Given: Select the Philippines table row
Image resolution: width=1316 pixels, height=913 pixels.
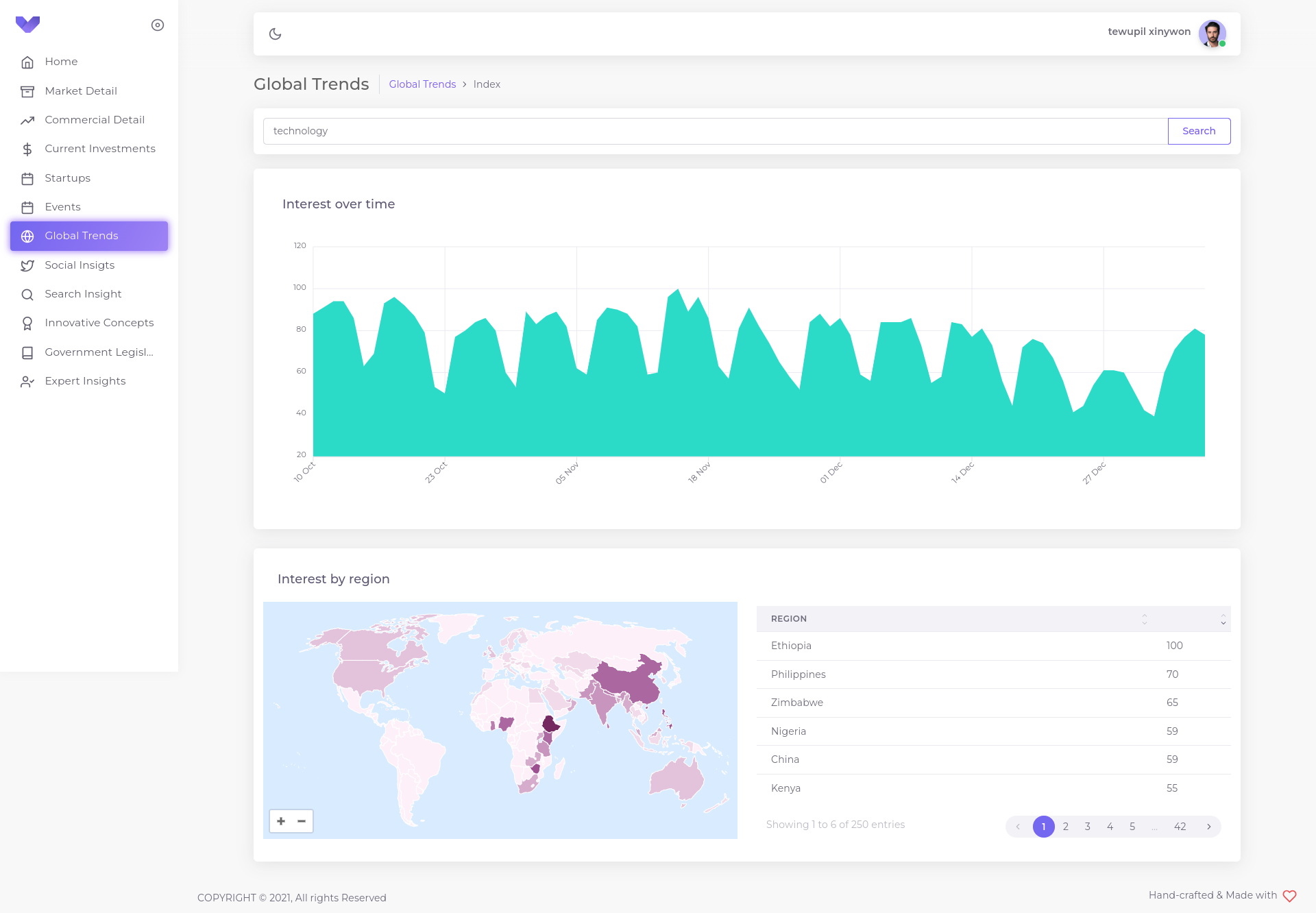Looking at the screenshot, I should [x=993, y=674].
